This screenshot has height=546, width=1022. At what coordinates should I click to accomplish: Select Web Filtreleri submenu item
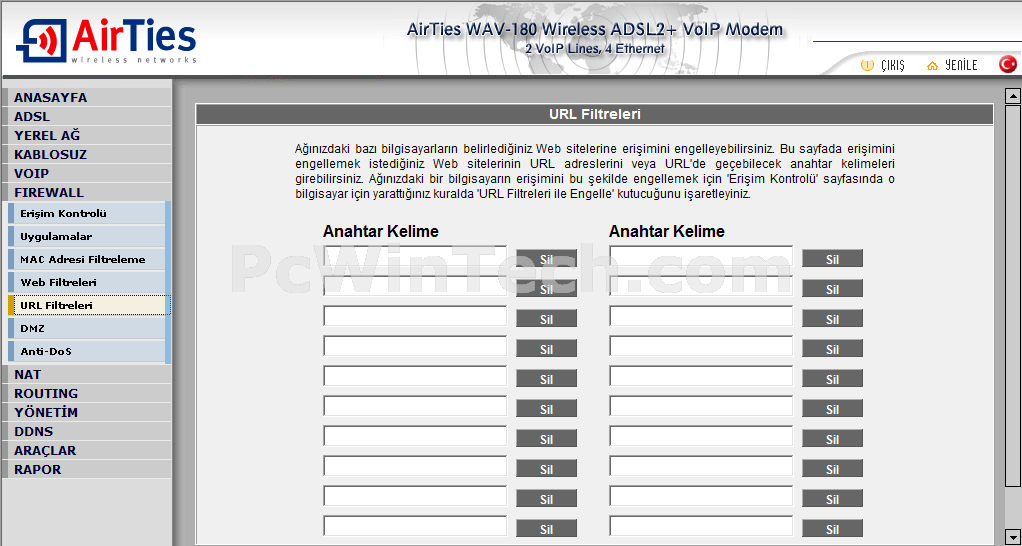[89, 282]
